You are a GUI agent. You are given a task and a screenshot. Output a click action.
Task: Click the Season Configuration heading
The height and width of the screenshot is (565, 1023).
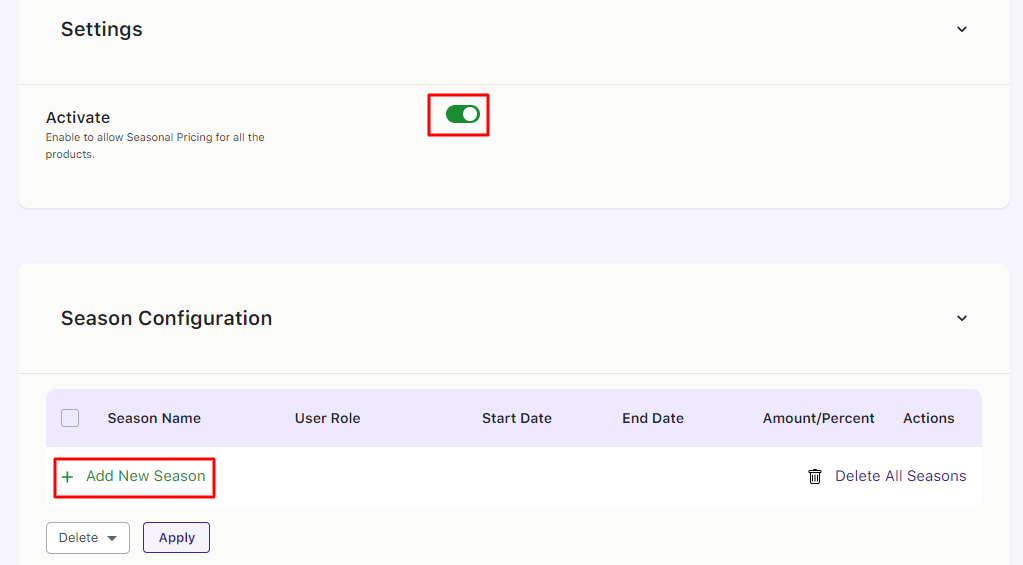pos(166,318)
